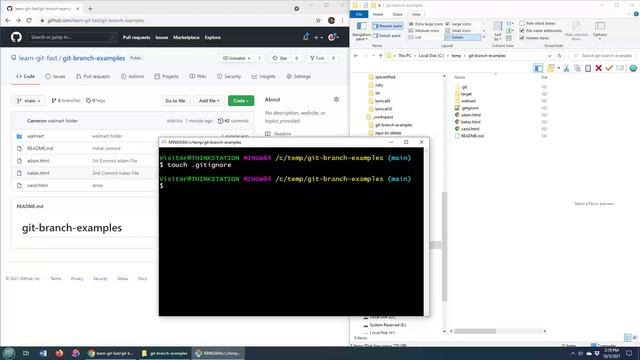This screenshot has width=640, height=360.
Task: Open Firefox from the taskbar
Action: 59,353
